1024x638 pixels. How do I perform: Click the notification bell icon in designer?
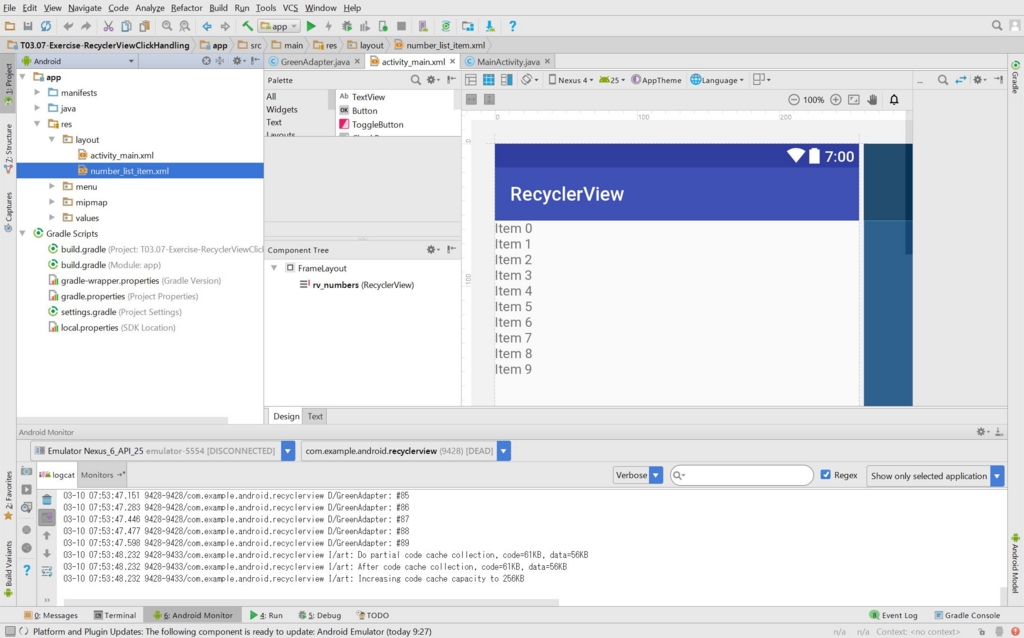(x=894, y=100)
